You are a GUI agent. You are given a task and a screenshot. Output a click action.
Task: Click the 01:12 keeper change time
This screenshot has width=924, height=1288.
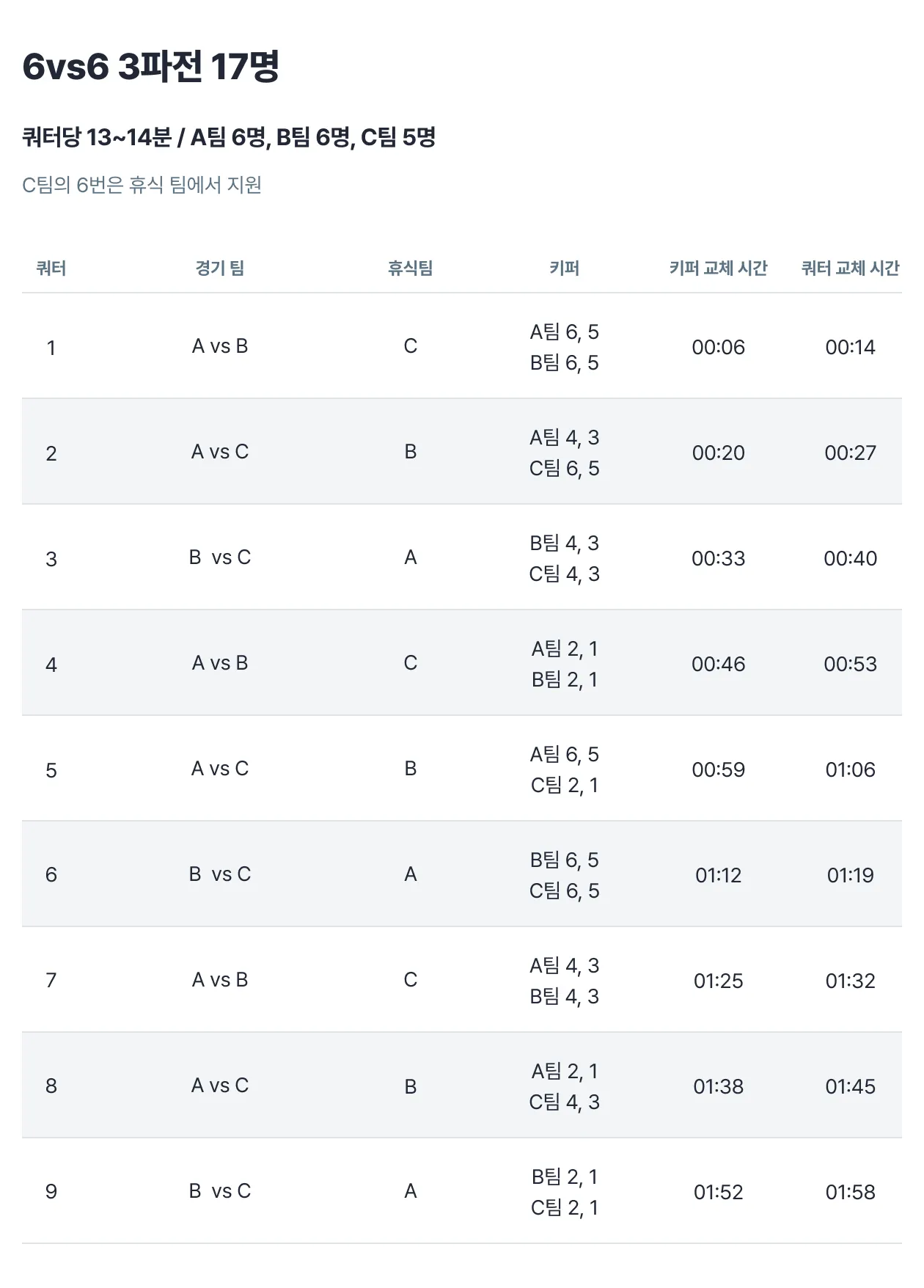[x=718, y=875]
